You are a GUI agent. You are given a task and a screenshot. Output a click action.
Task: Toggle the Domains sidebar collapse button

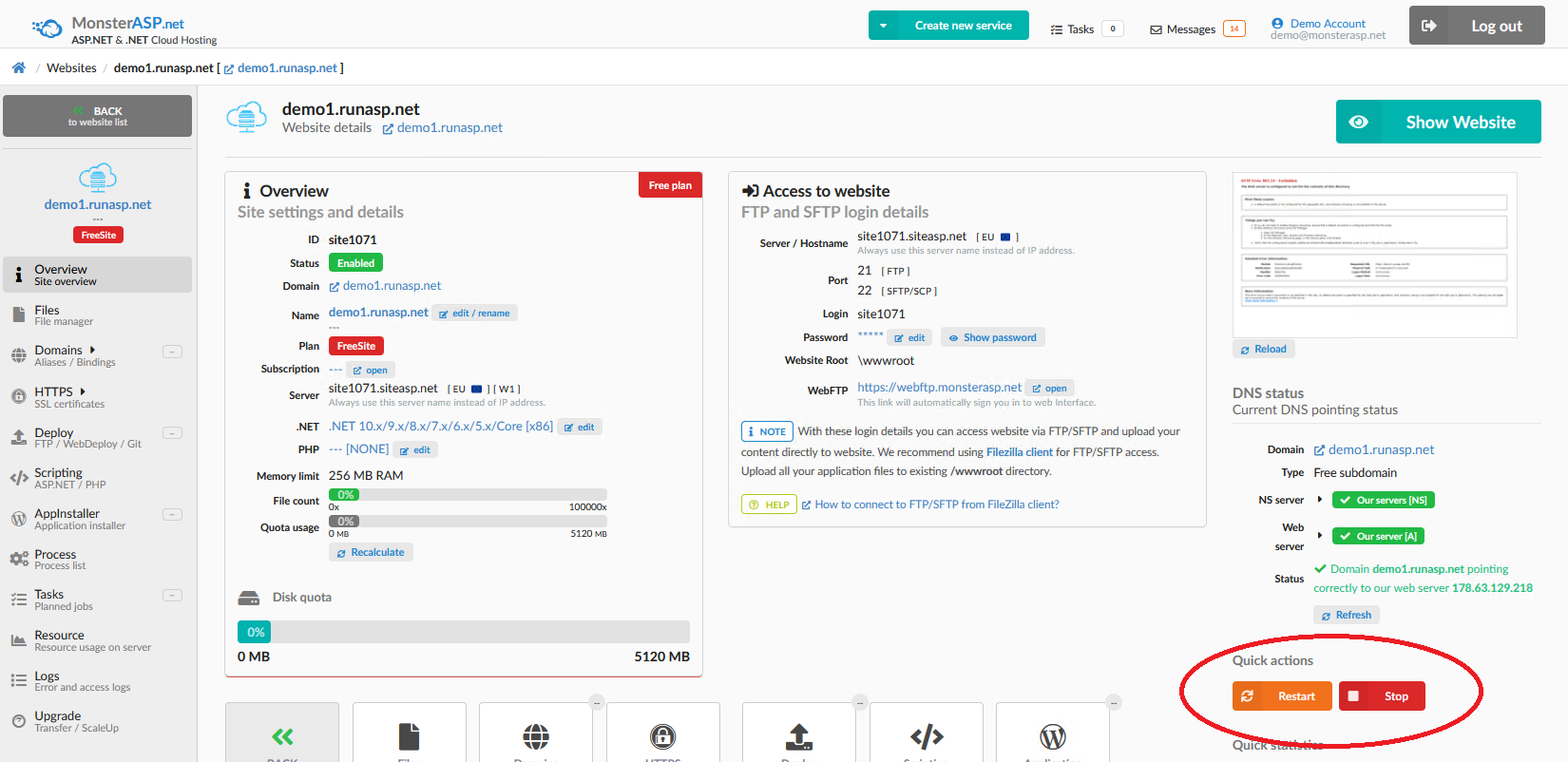click(172, 352)
